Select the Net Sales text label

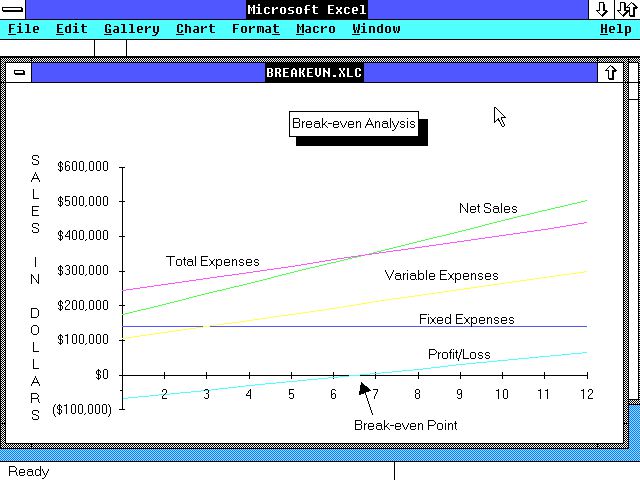[x=488, y=208]
